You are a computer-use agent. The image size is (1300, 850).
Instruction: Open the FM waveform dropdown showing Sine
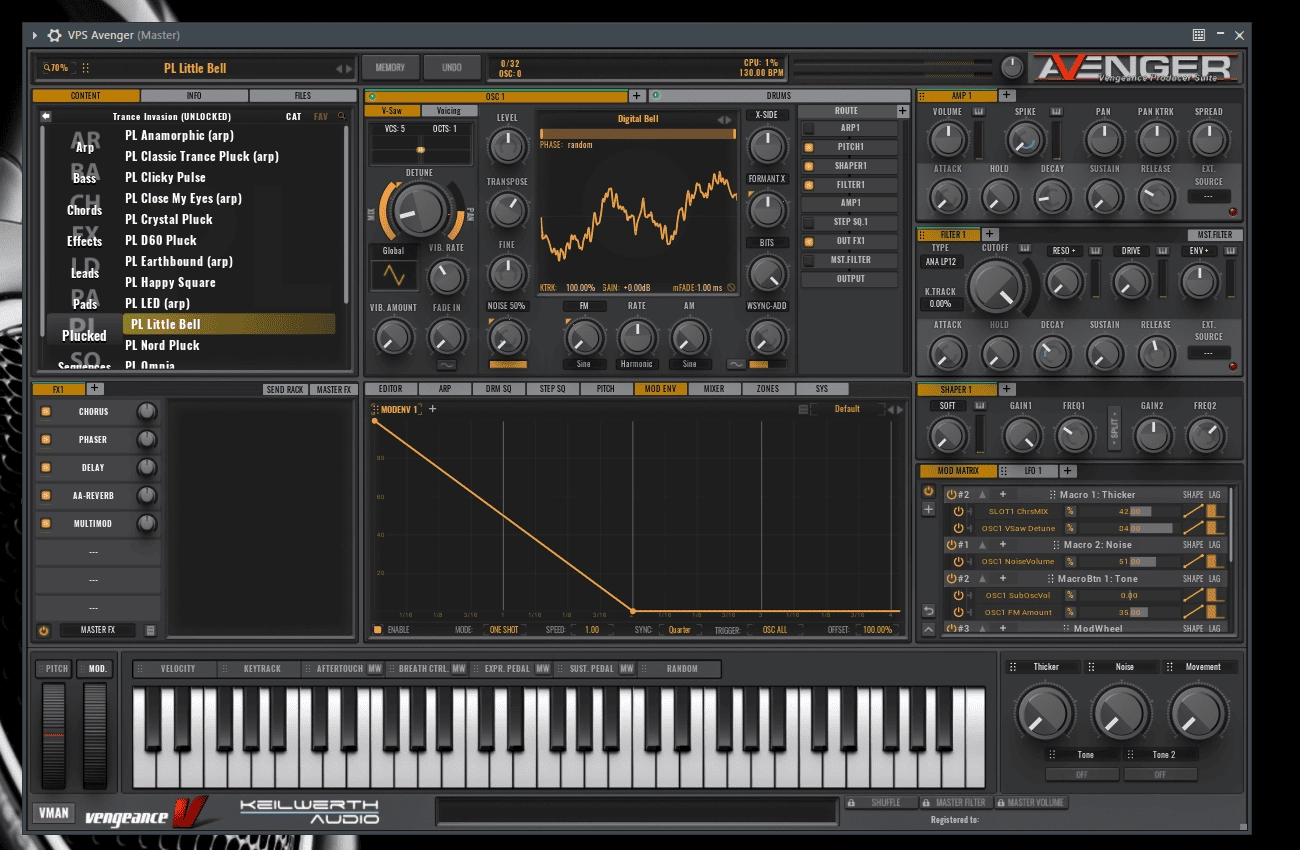click(584, 364)
